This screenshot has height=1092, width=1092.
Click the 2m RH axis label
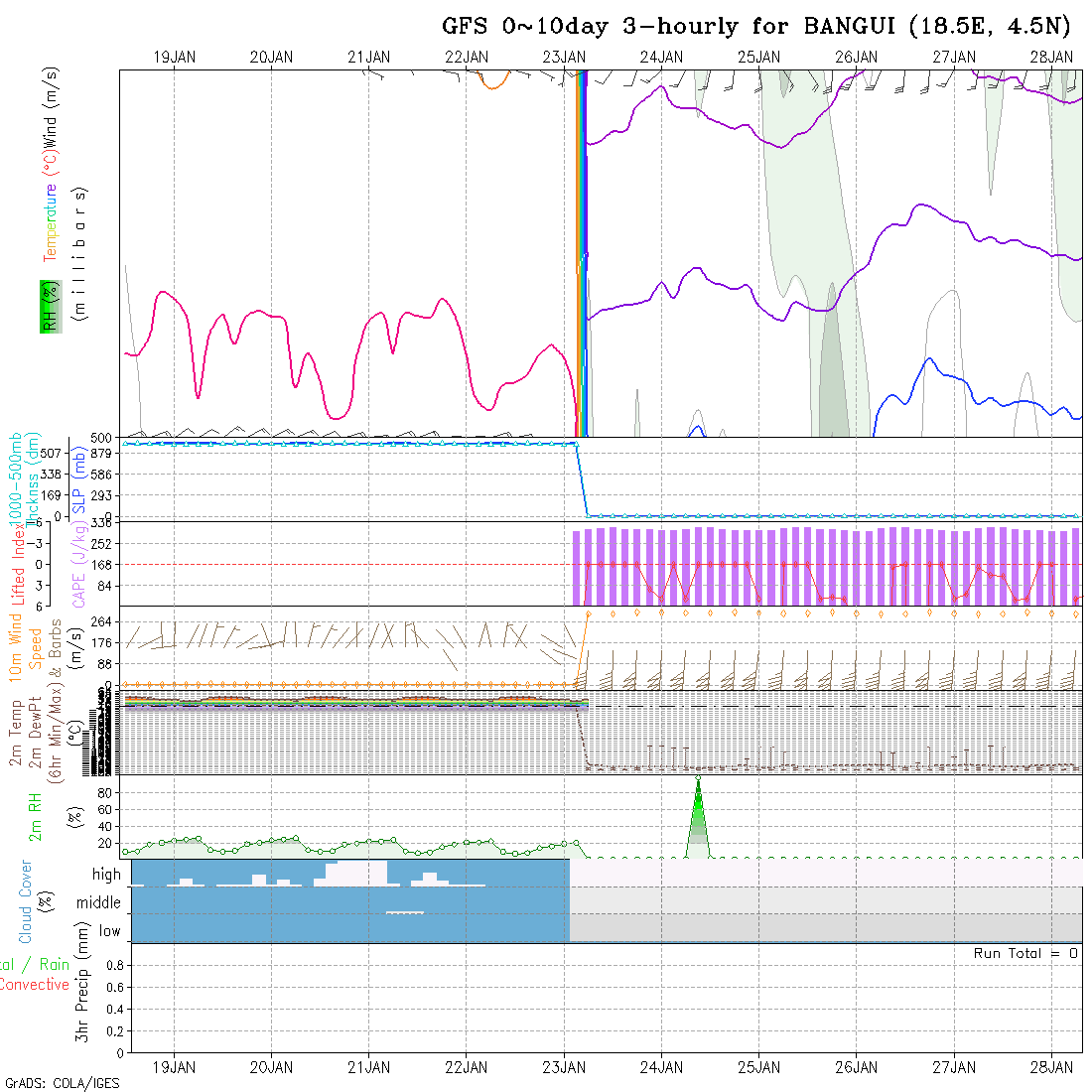[x=35, y=817]
